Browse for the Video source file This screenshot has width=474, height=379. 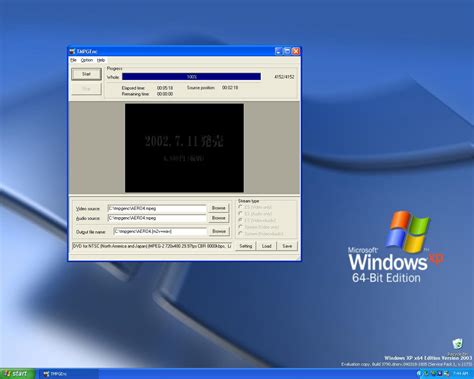[x=219, y=208]
